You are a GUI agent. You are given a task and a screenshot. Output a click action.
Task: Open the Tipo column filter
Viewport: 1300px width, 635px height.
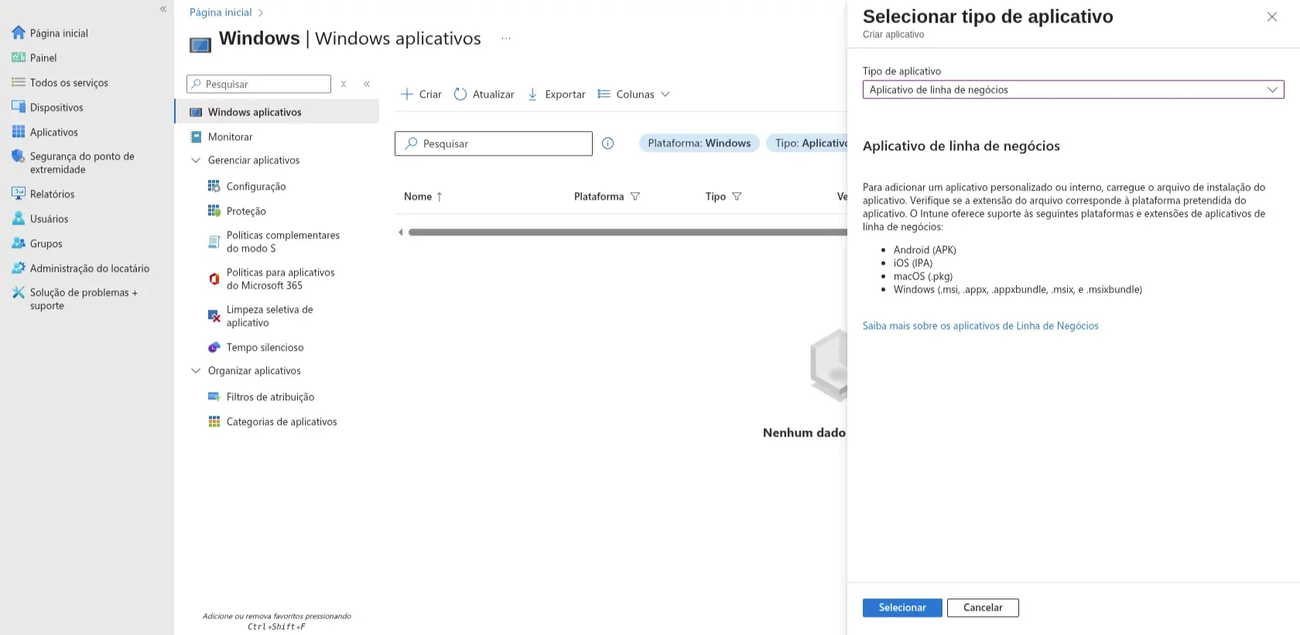click(x=737, y=197)
